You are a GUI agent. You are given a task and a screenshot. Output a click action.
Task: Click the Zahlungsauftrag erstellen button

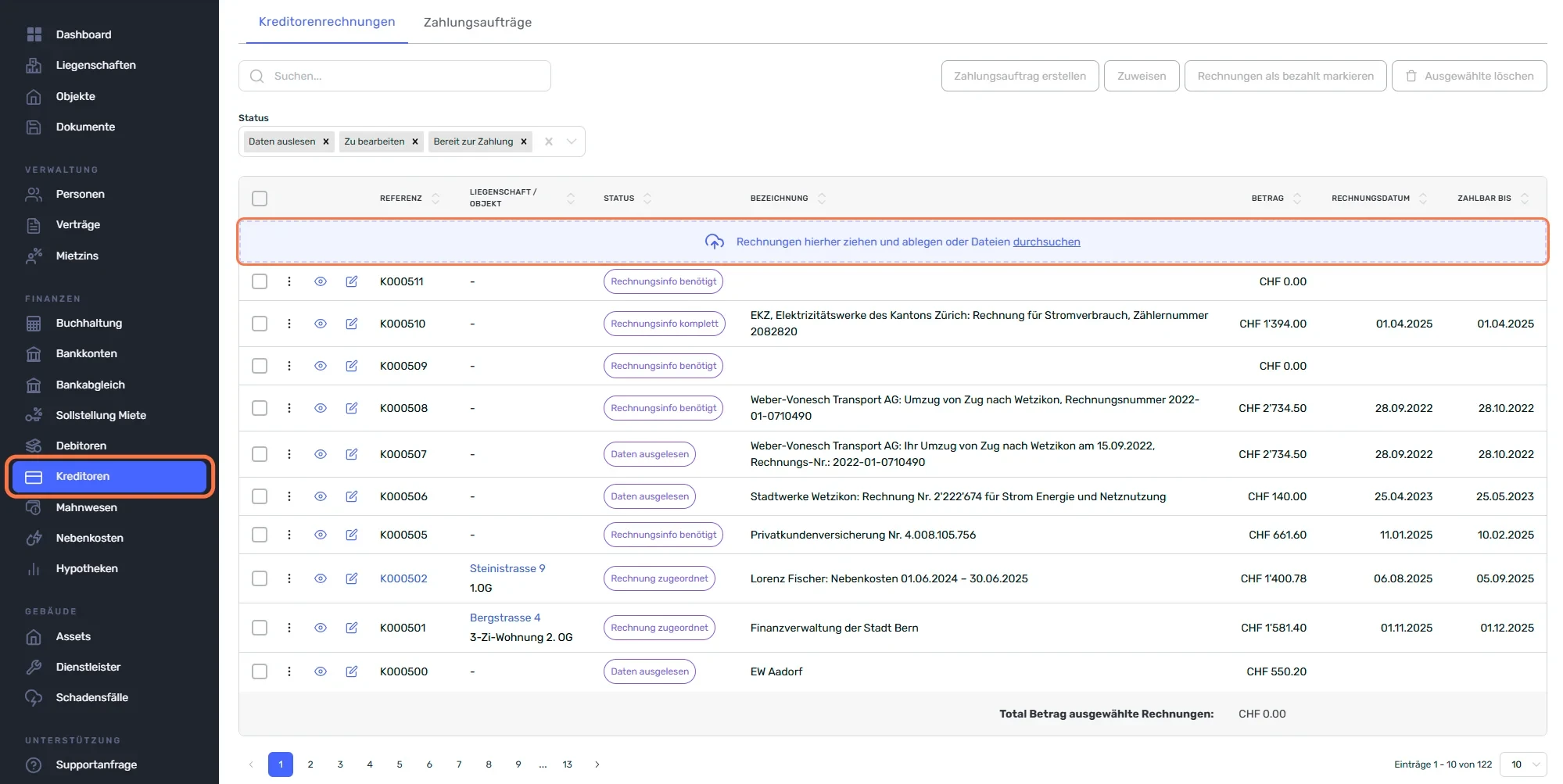pos(1020,76)
